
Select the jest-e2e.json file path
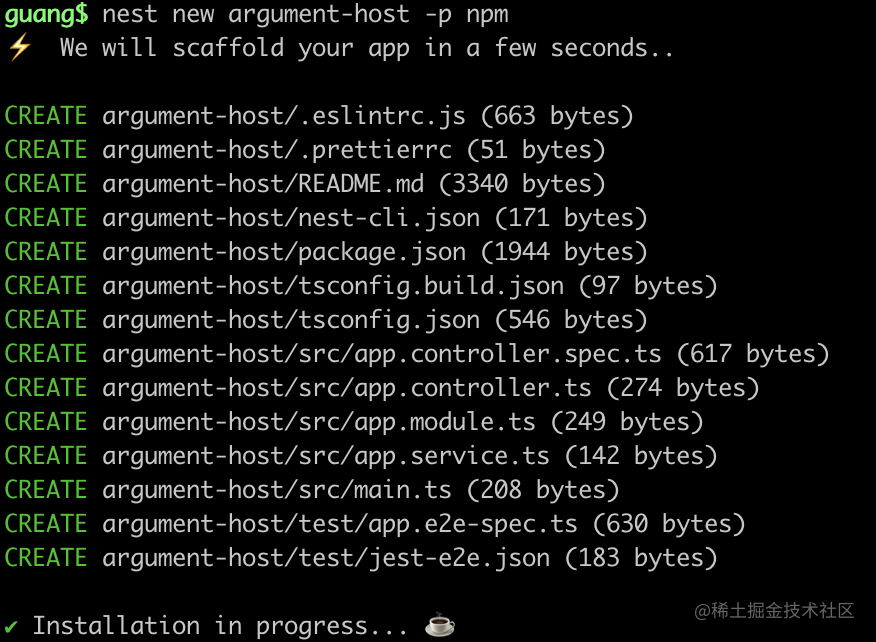(x=326, y=558)
